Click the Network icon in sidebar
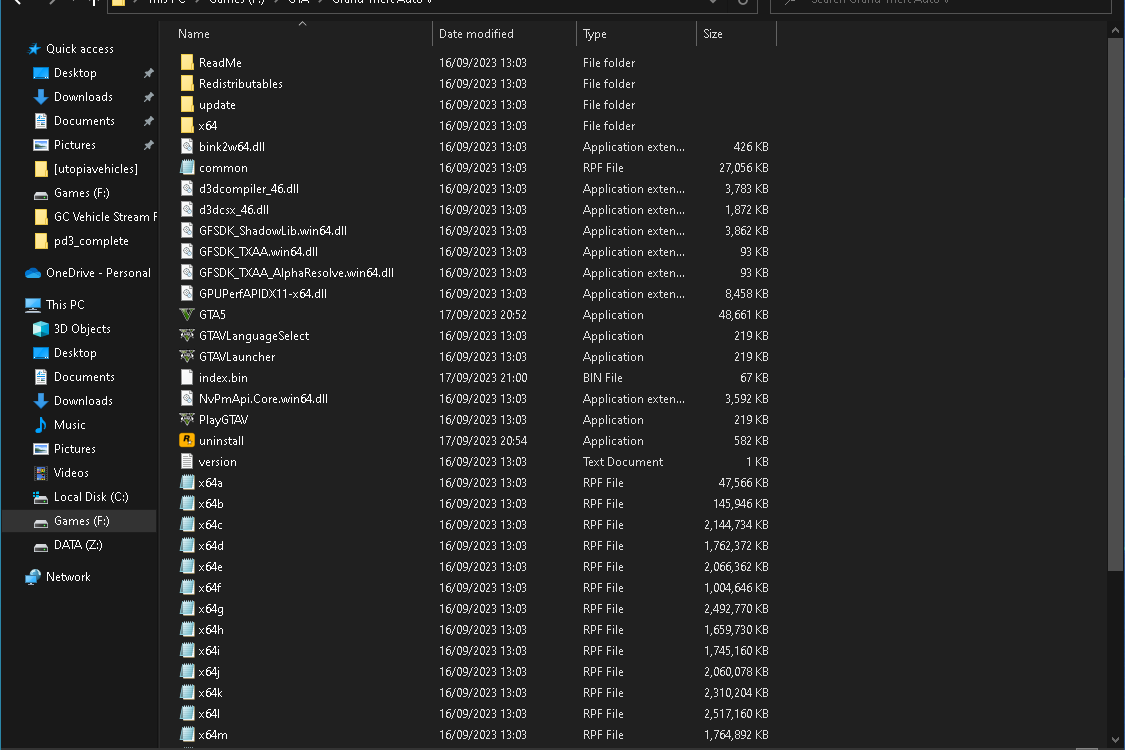This screenshot has width=1125, height=750. (x=33, y=577)
